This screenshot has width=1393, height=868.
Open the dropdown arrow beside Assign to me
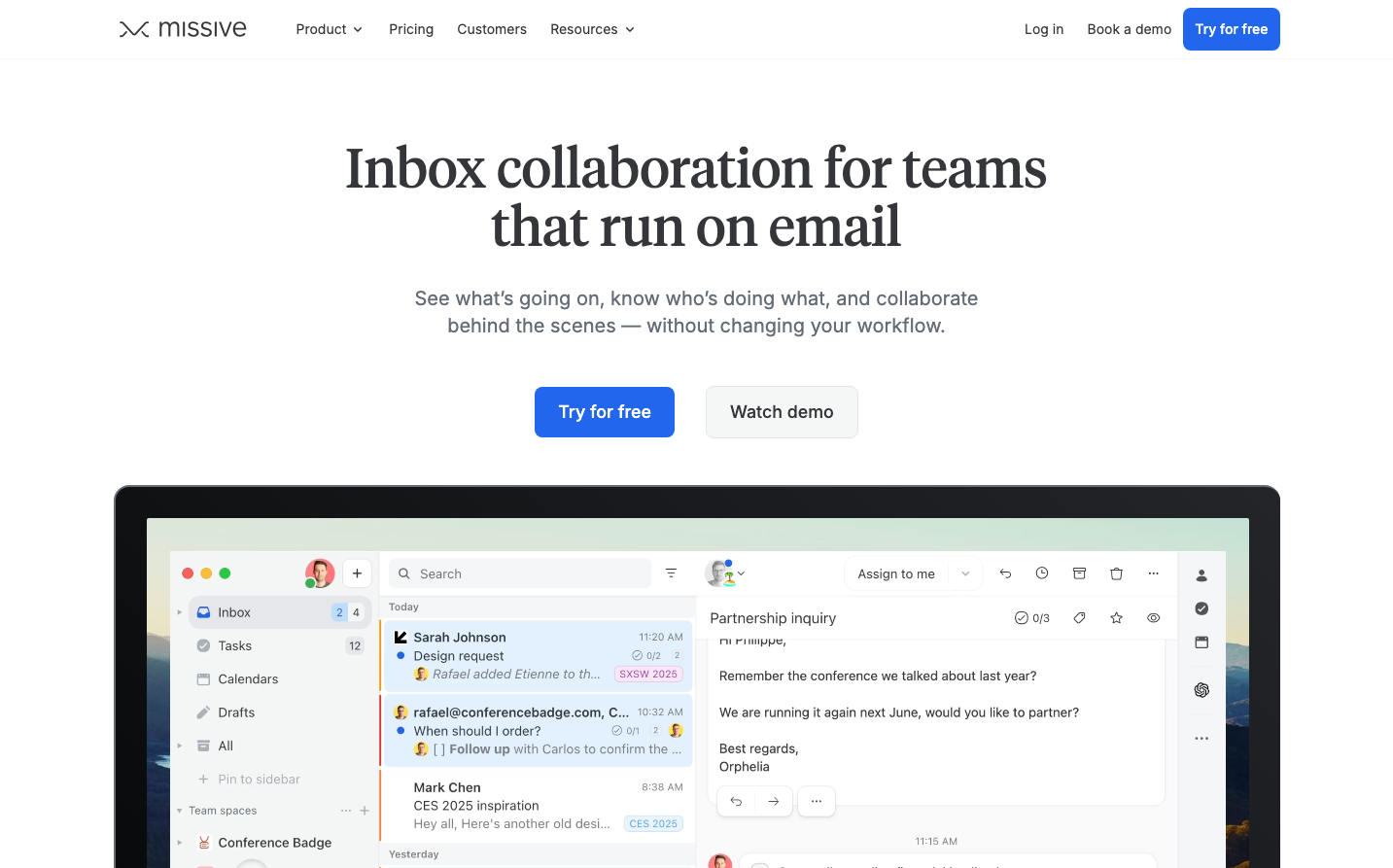(965, 573)
